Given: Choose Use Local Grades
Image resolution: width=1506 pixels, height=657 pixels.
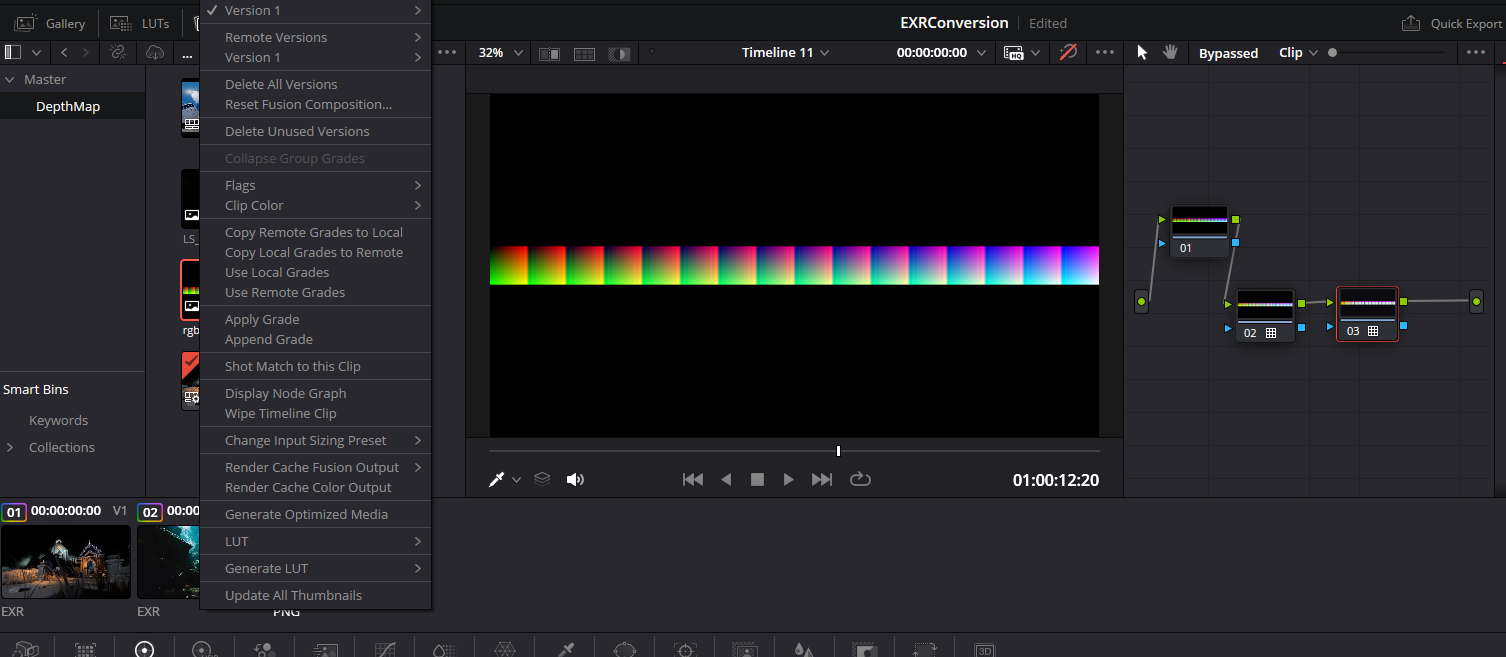Looking at the screenshot, I should click(315, 272).
